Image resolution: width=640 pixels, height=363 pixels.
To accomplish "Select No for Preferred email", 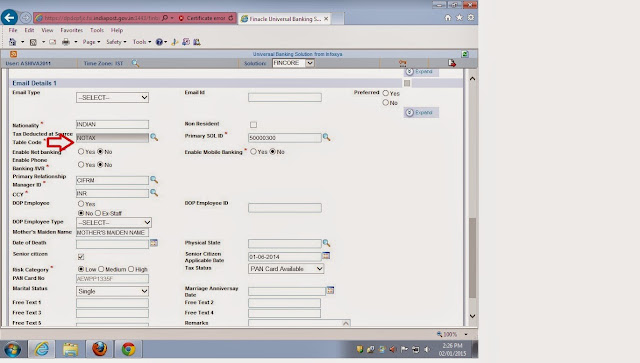I will point(386,102).
